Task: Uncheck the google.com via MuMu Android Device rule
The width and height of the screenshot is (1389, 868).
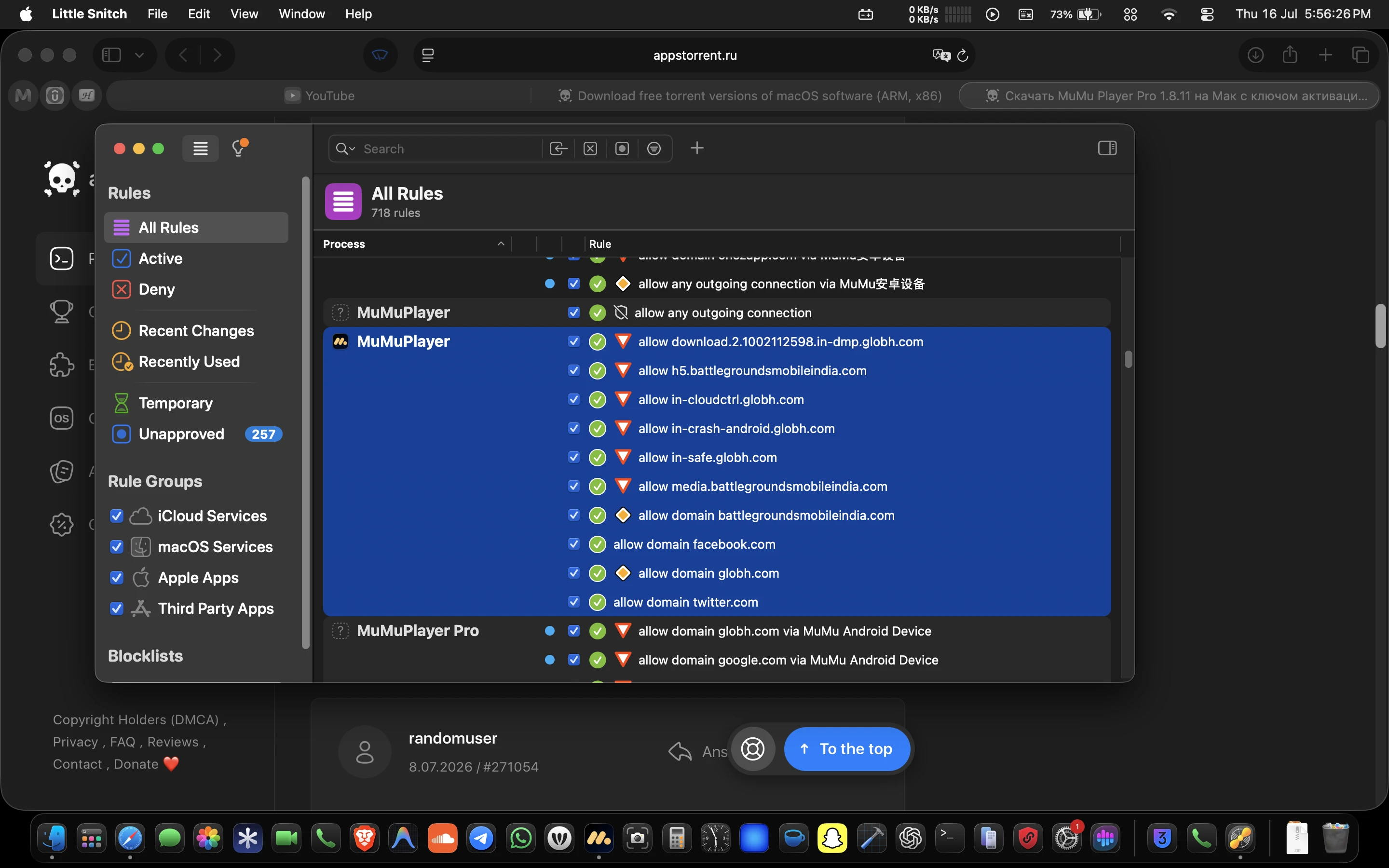Action: pyautogui.click(x=573, y=660)
